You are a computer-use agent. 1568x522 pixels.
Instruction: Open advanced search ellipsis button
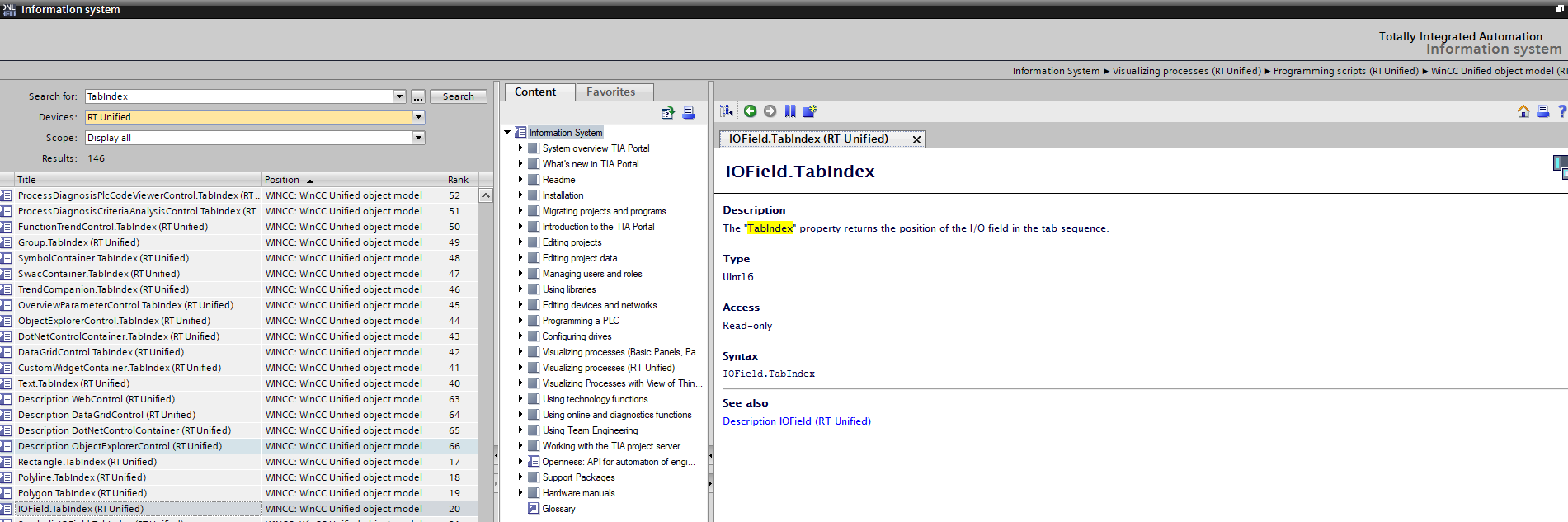[x=418, y=96]
